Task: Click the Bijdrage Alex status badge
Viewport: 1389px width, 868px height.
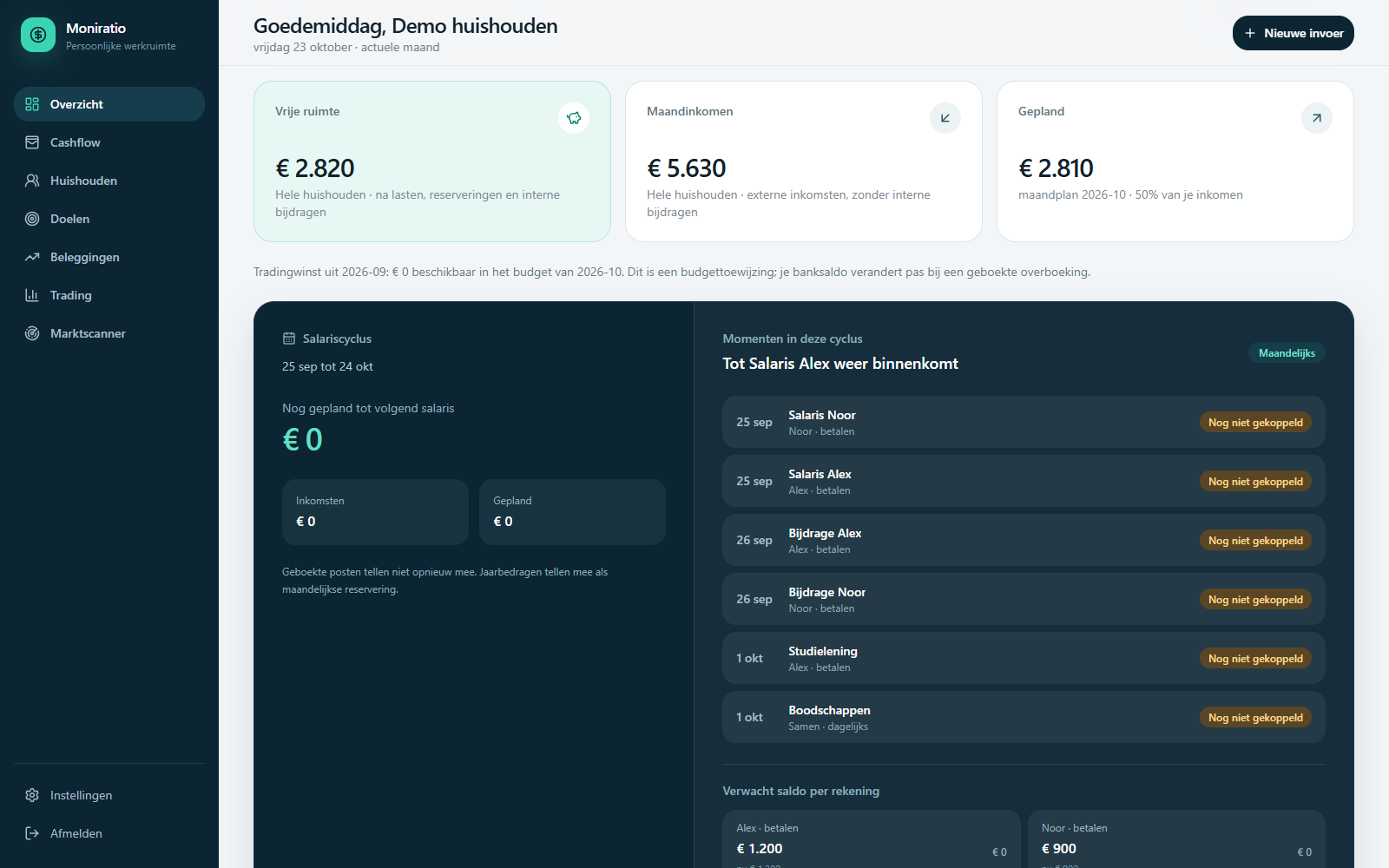Action: (1255, 541)
